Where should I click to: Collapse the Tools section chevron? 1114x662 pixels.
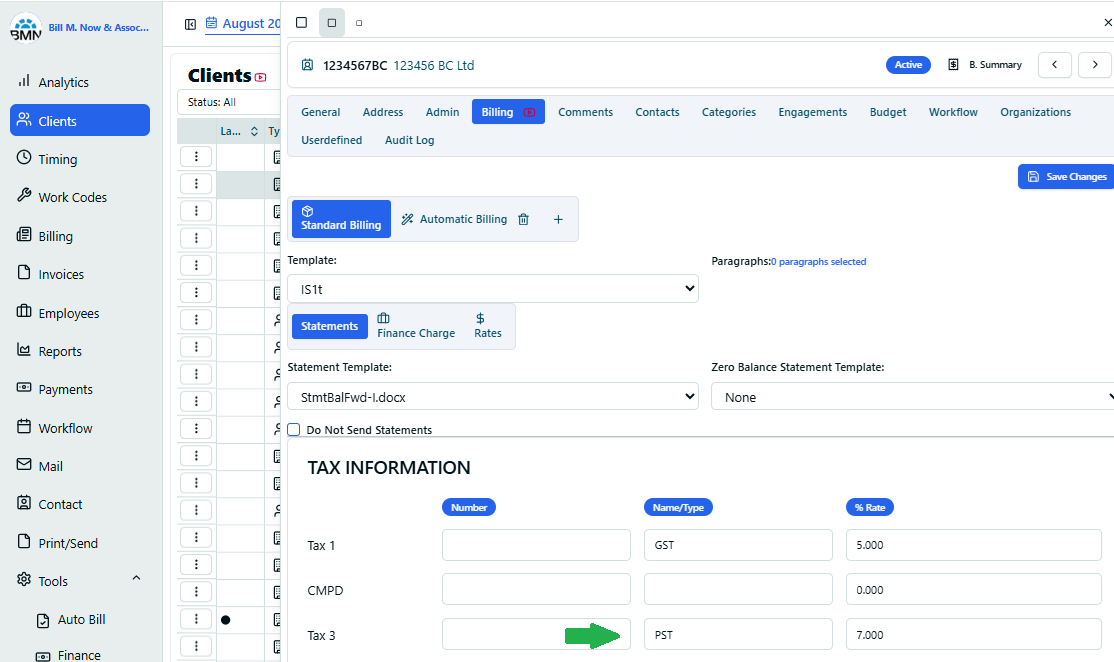tap(136, 578)
